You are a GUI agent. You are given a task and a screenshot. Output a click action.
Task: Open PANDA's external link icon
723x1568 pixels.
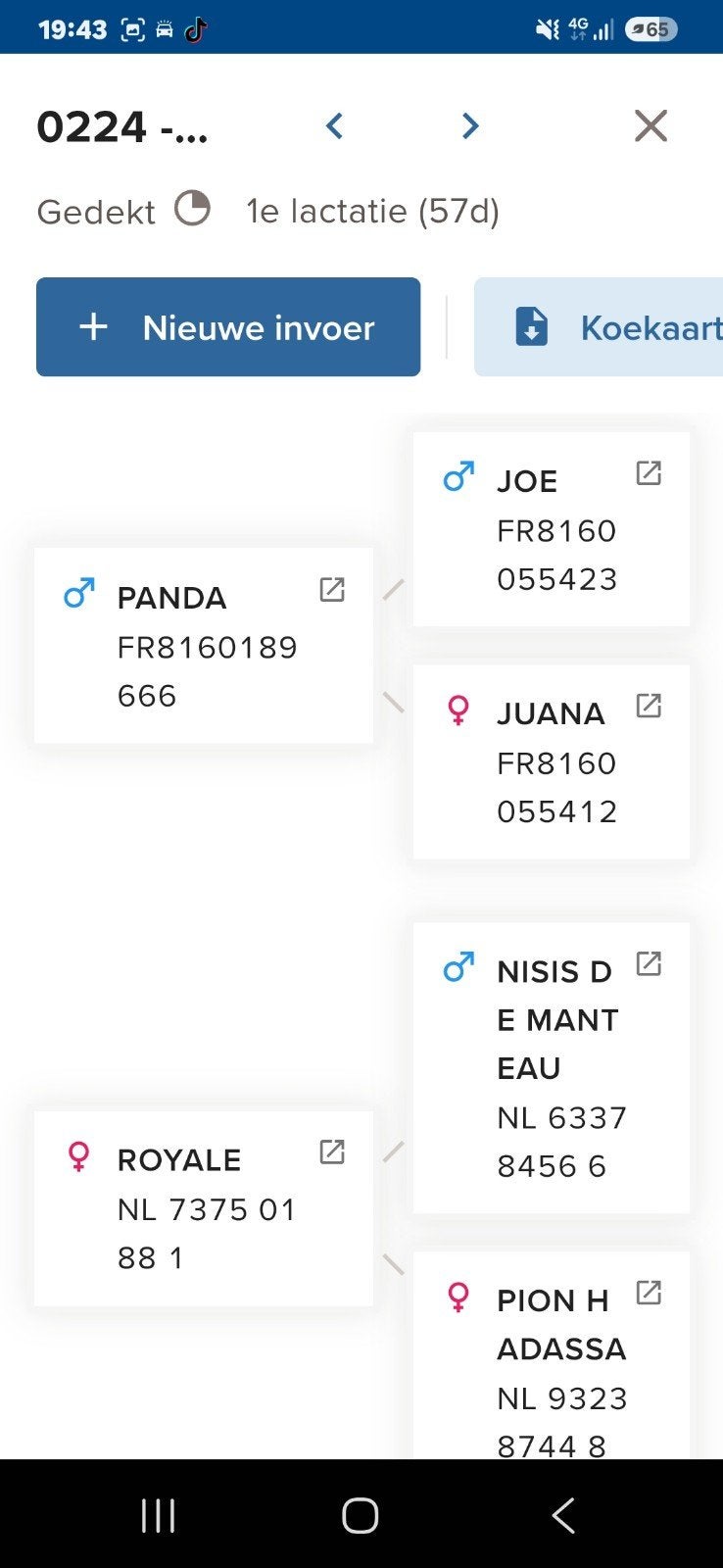coord(332,589)
